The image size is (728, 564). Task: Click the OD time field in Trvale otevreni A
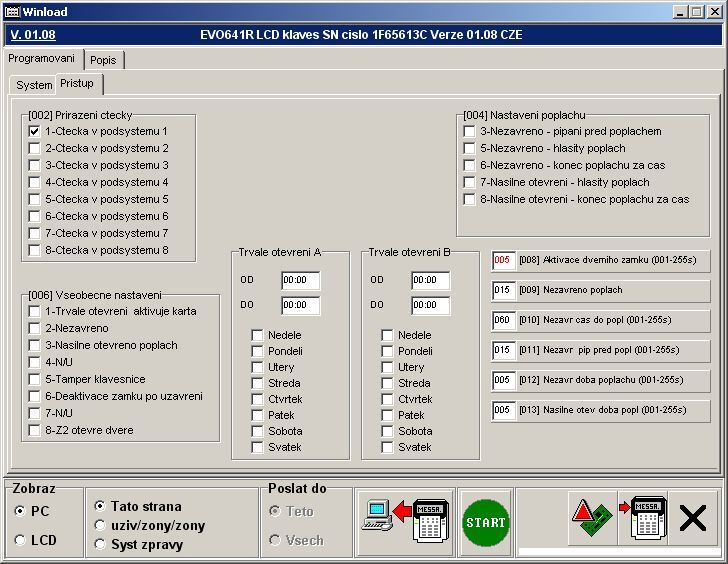(300, 280)
